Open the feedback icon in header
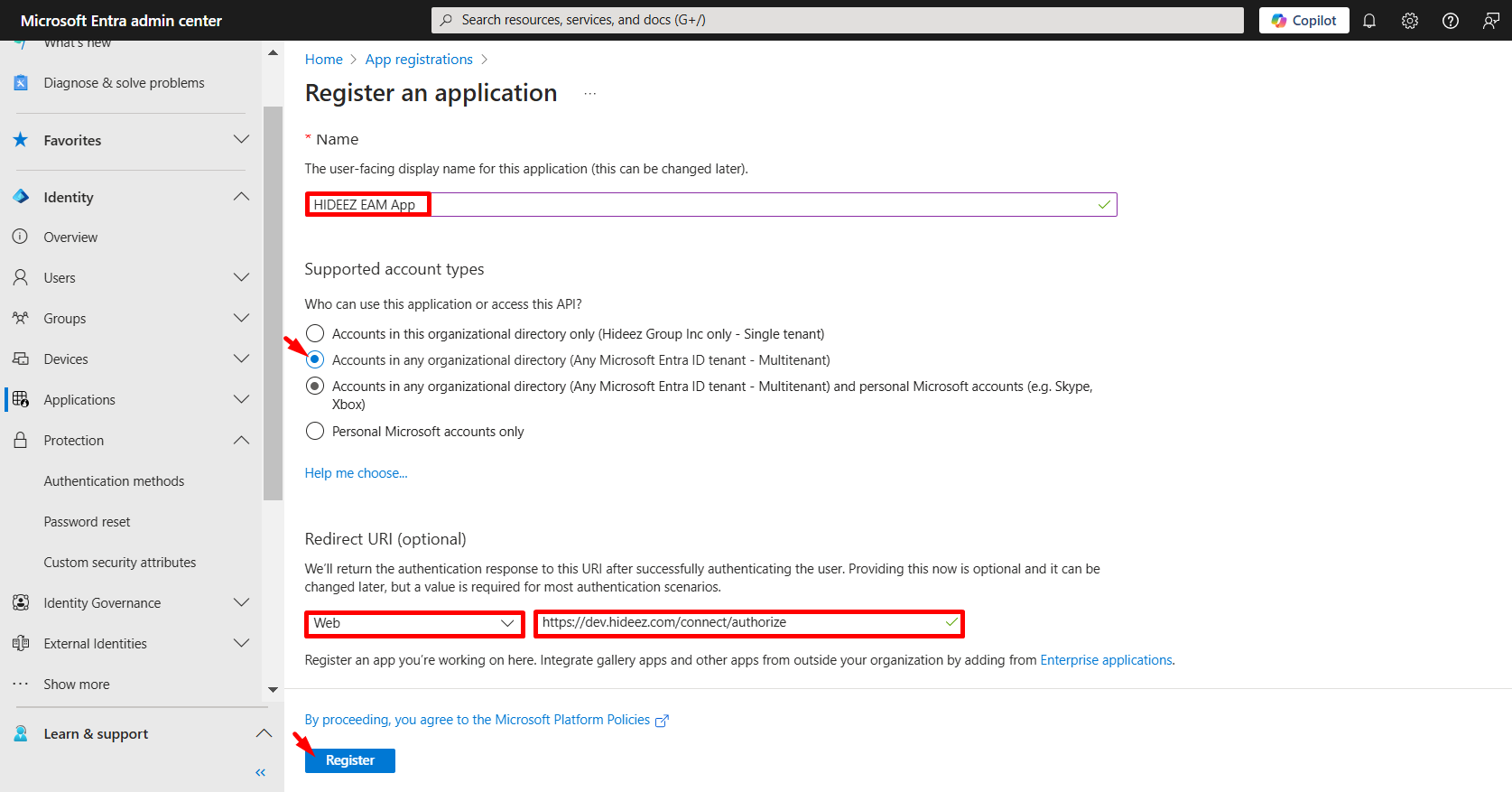 point(1490,21)
